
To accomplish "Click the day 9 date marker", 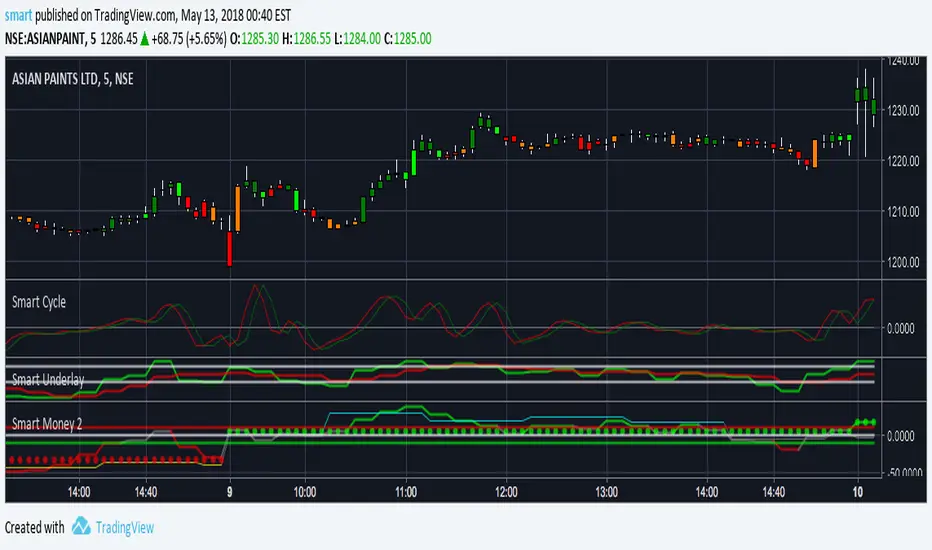I will click(229, 492).
